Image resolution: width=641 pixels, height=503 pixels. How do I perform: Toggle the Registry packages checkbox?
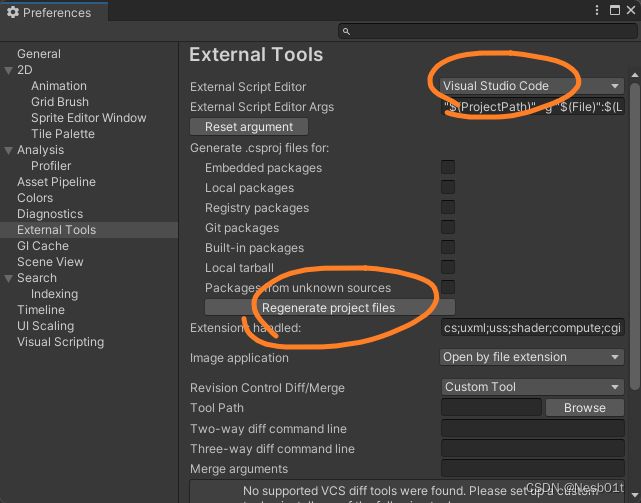[448, 207]
